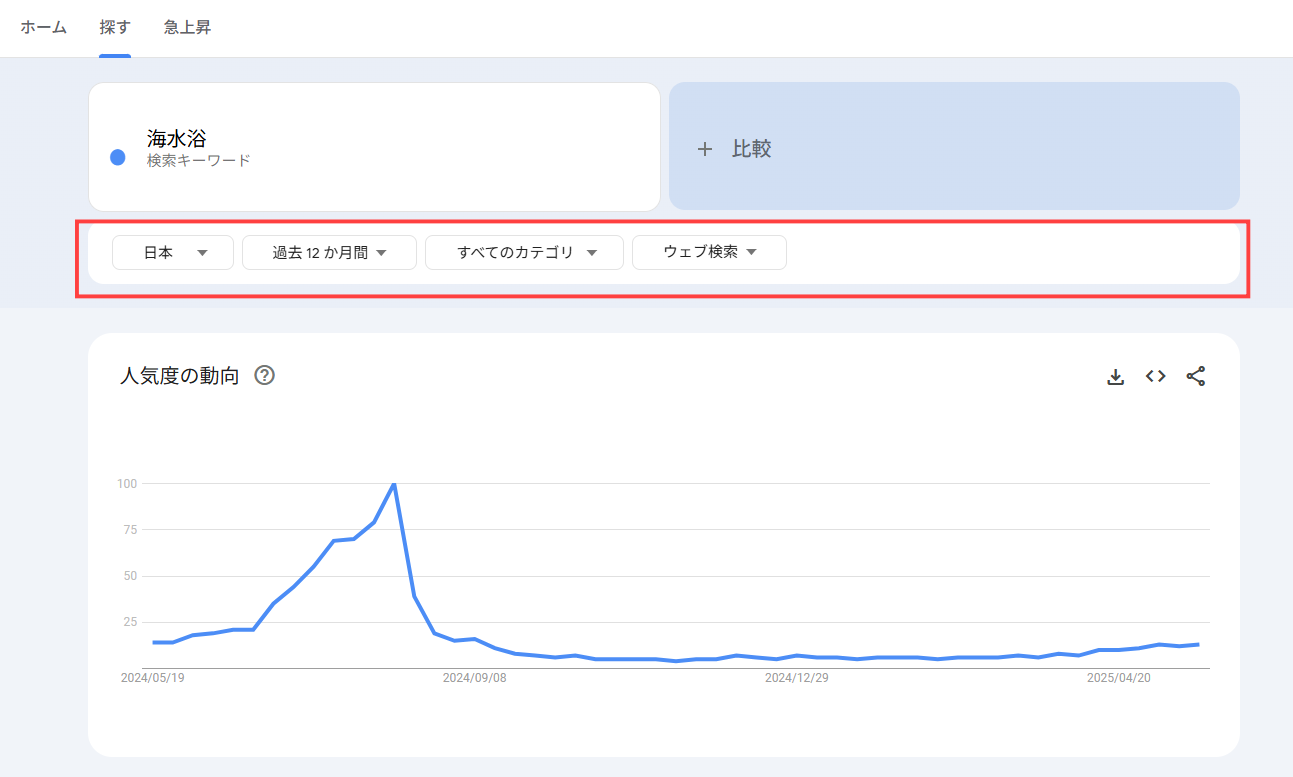Viewport: 1293px width, 777px height.
Task: Click the blue dot beside 海水浴
Action: (x=118, y=157)
